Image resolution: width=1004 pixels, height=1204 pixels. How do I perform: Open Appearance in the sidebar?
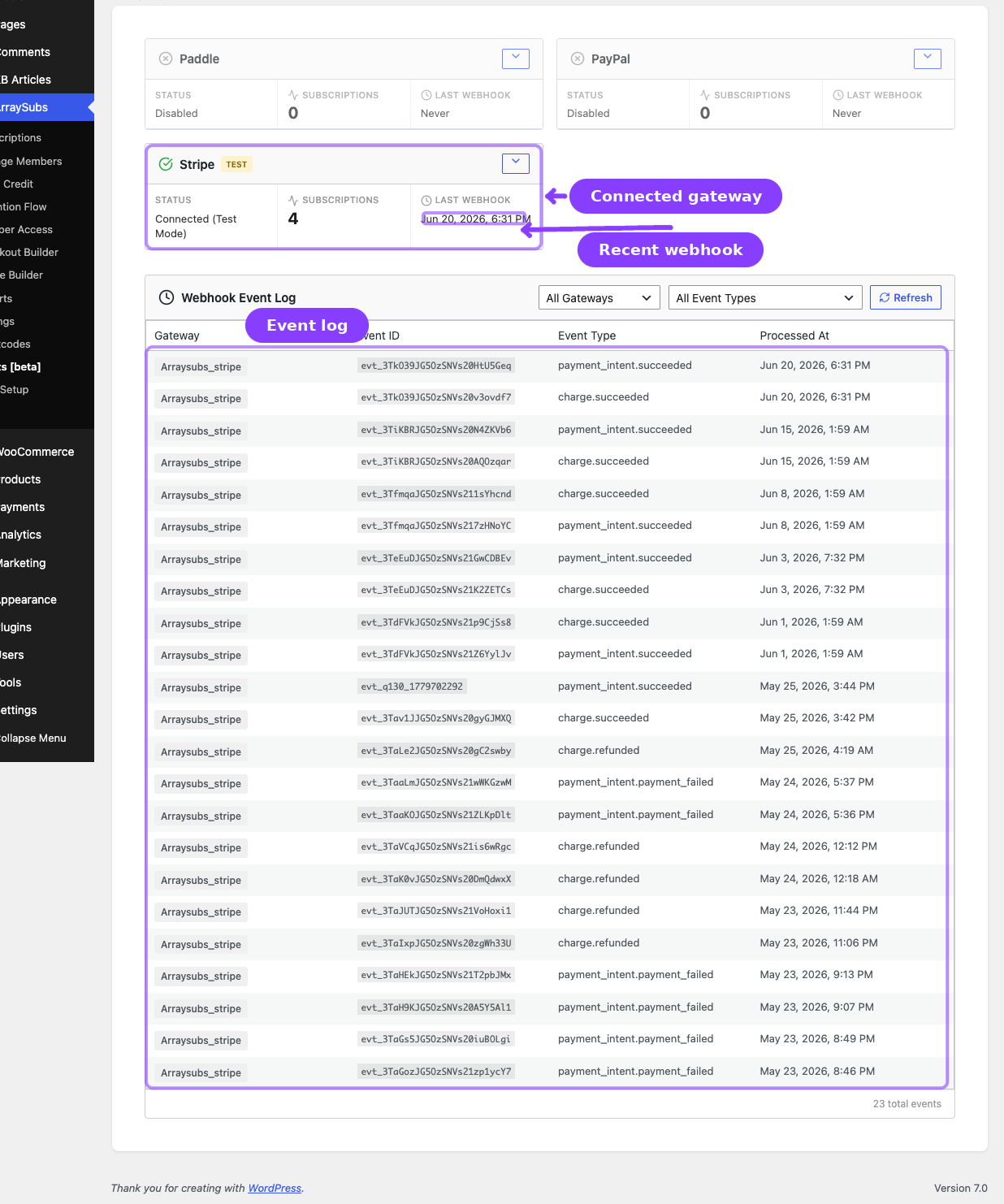click(28, 600)
